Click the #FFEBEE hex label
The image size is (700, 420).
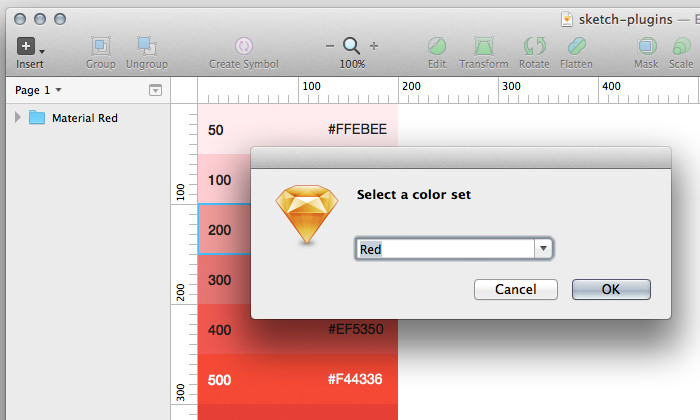coord(357,129)
